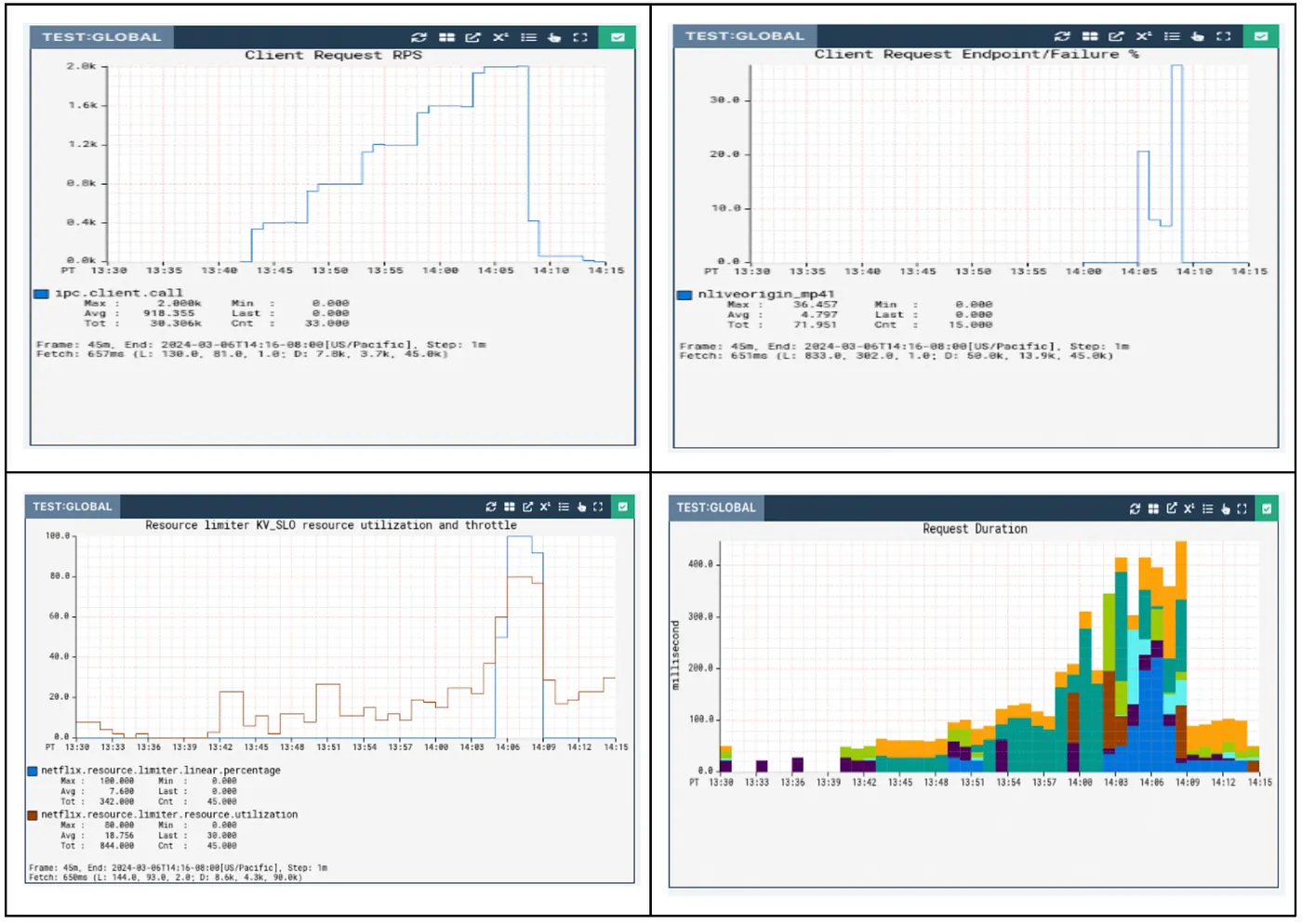Viewport: 1302px width, 924px height.
Task: Refresh the Request Duration panel
Action: pos(1135,508)
